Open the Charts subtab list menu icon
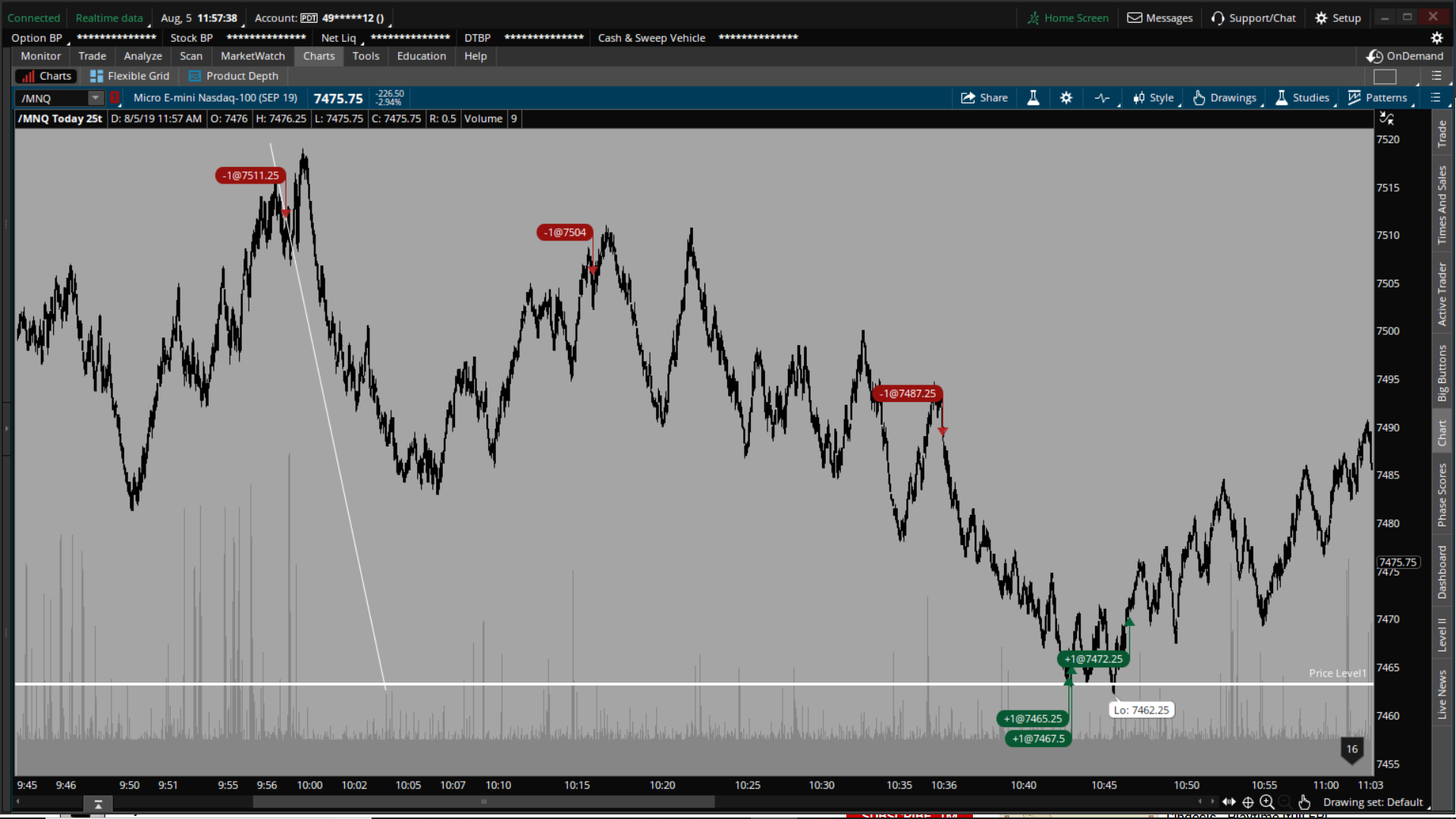 coord(1436,76)
